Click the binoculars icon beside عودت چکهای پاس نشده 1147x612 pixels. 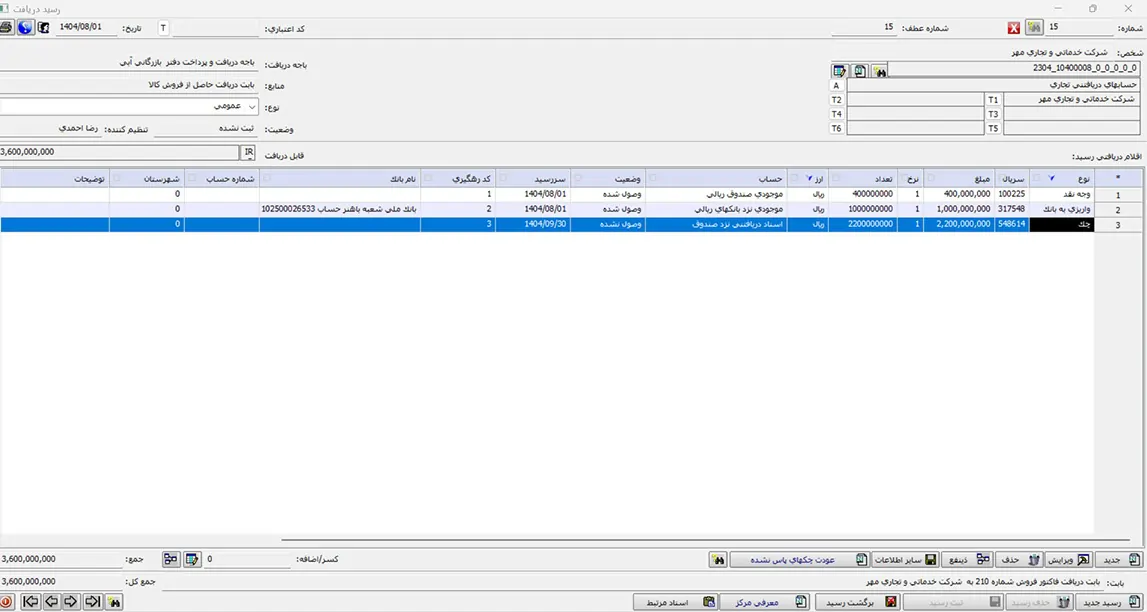tap(717, 560)
